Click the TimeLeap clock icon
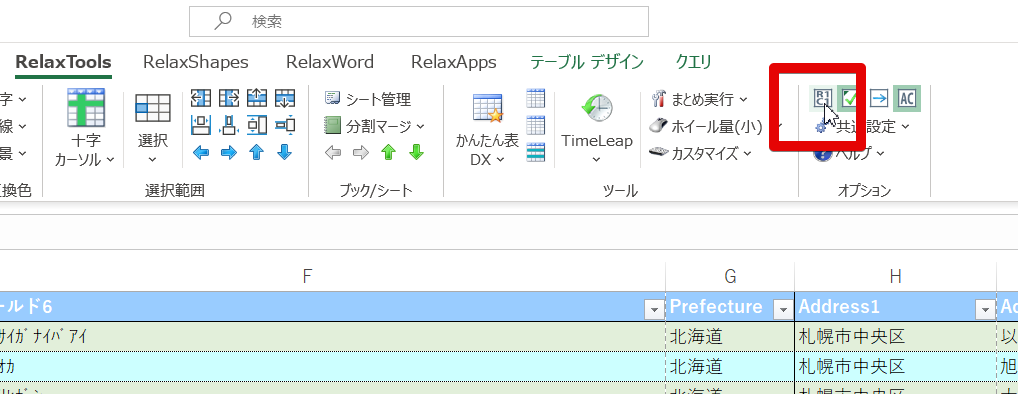 click(x=597, y=108)
